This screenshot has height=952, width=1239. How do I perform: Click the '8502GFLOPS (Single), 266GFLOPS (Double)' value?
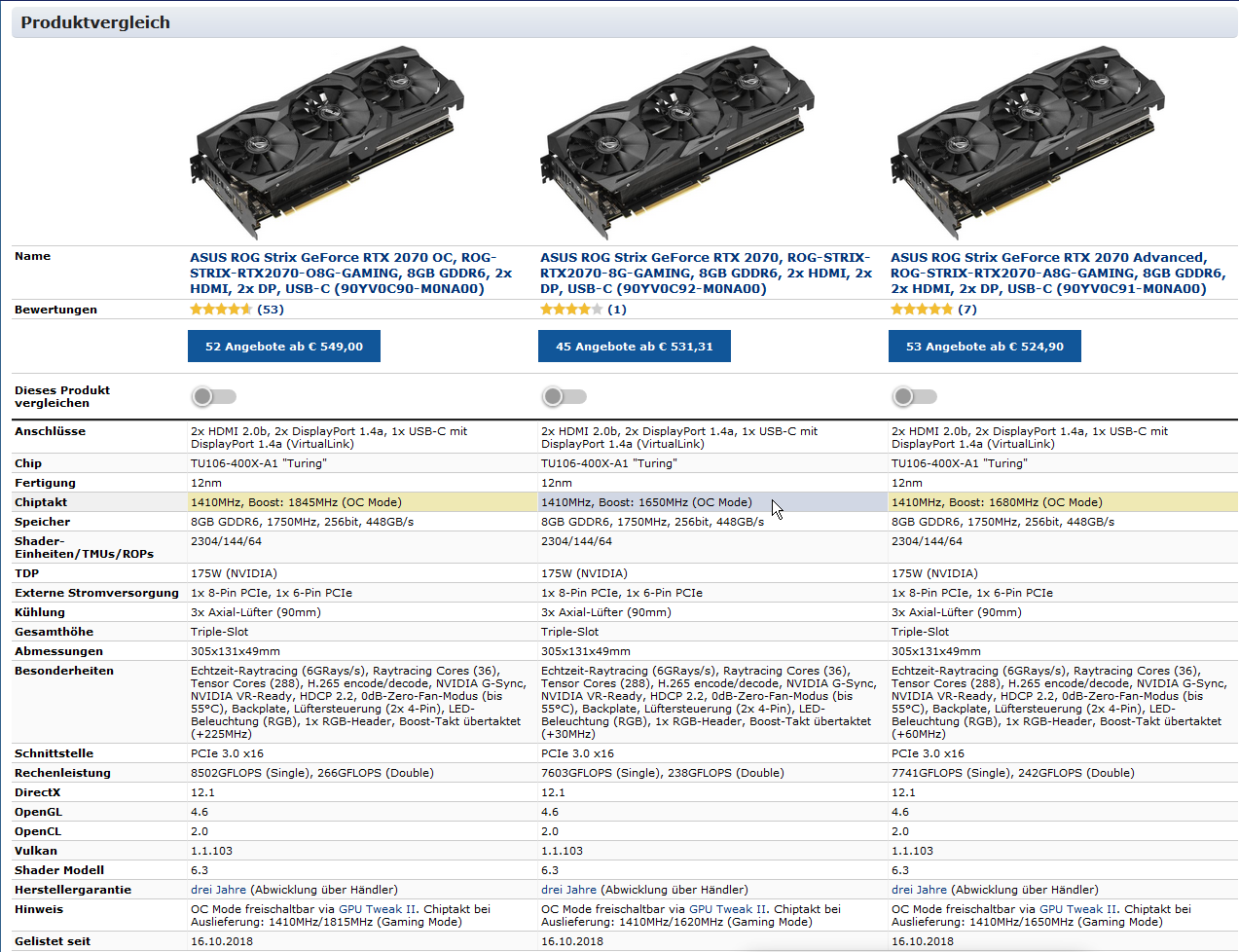(312, 773)
